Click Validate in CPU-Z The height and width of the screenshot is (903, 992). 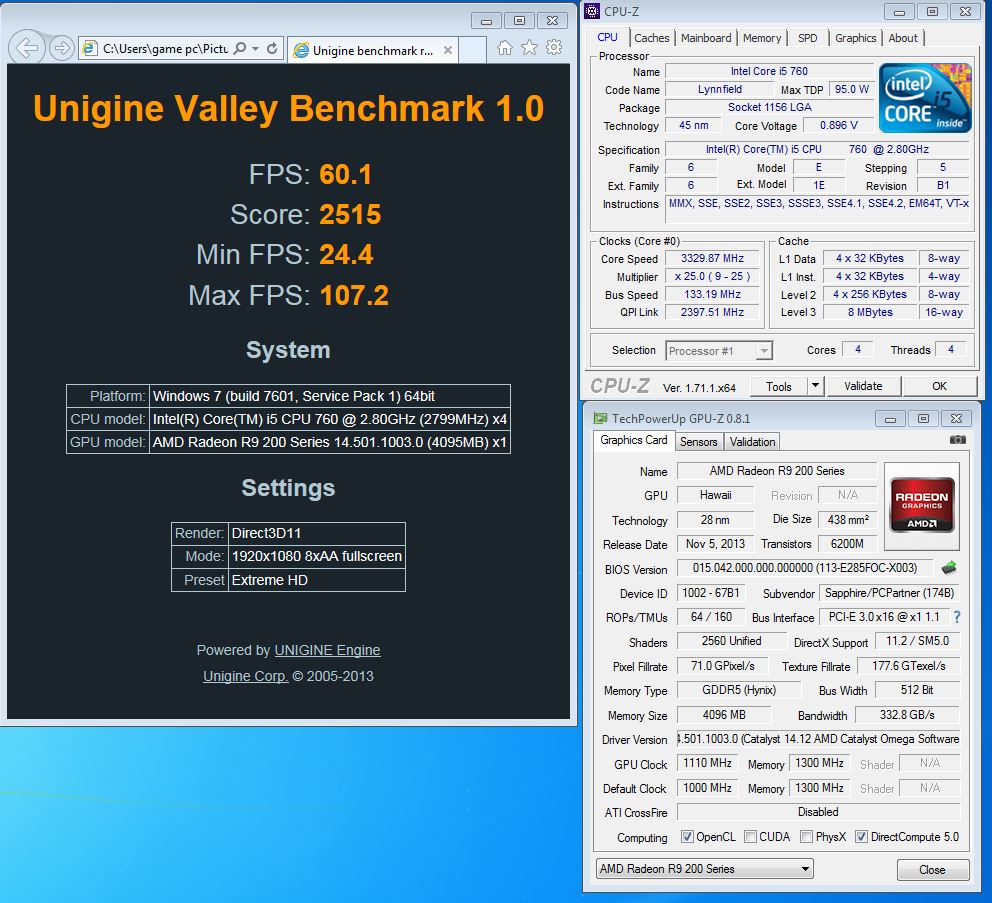coord(863,386)
